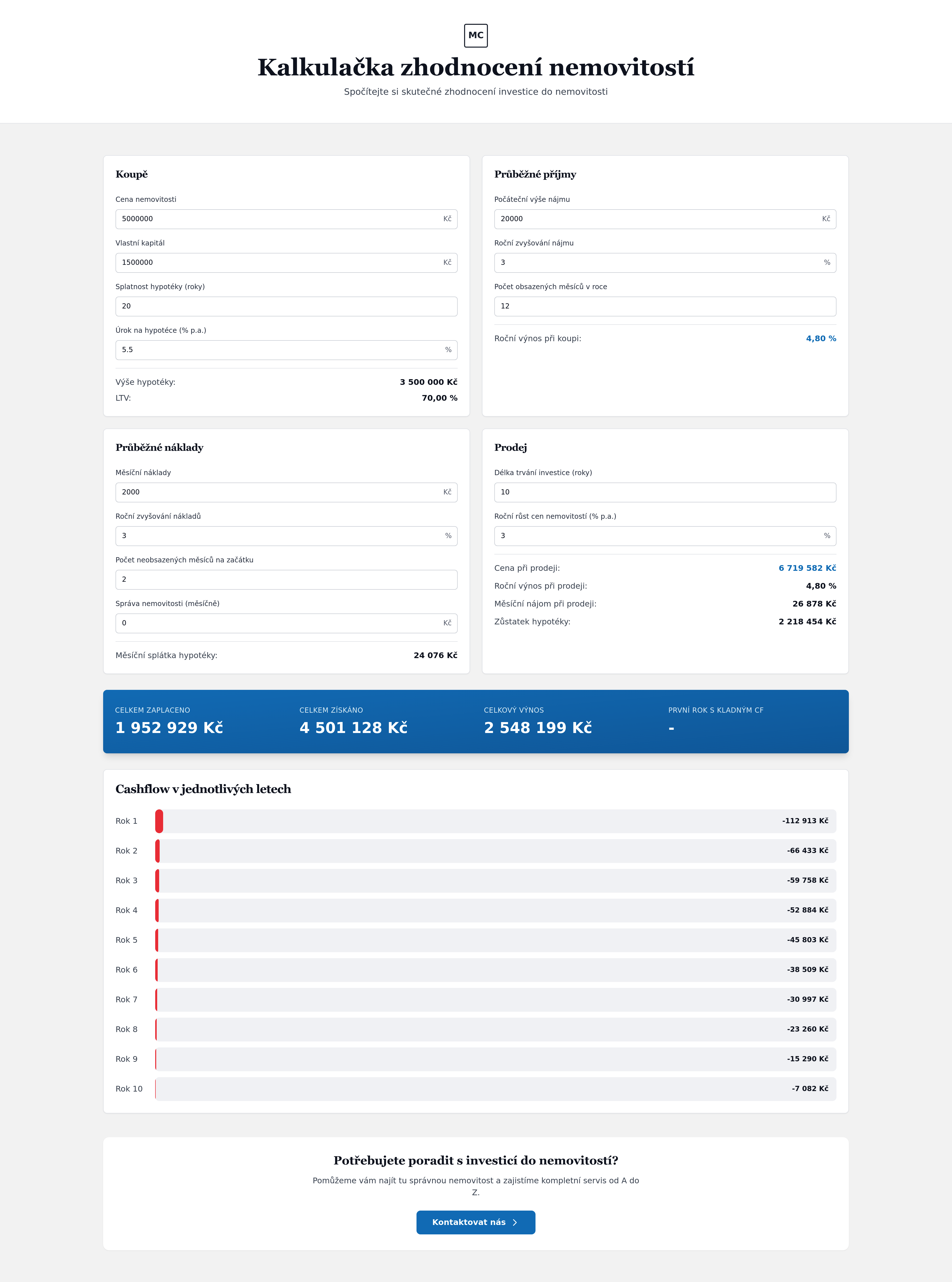Click the MC logo icon
Viewport: 952px width, 1282px height.
coord(476,35)
